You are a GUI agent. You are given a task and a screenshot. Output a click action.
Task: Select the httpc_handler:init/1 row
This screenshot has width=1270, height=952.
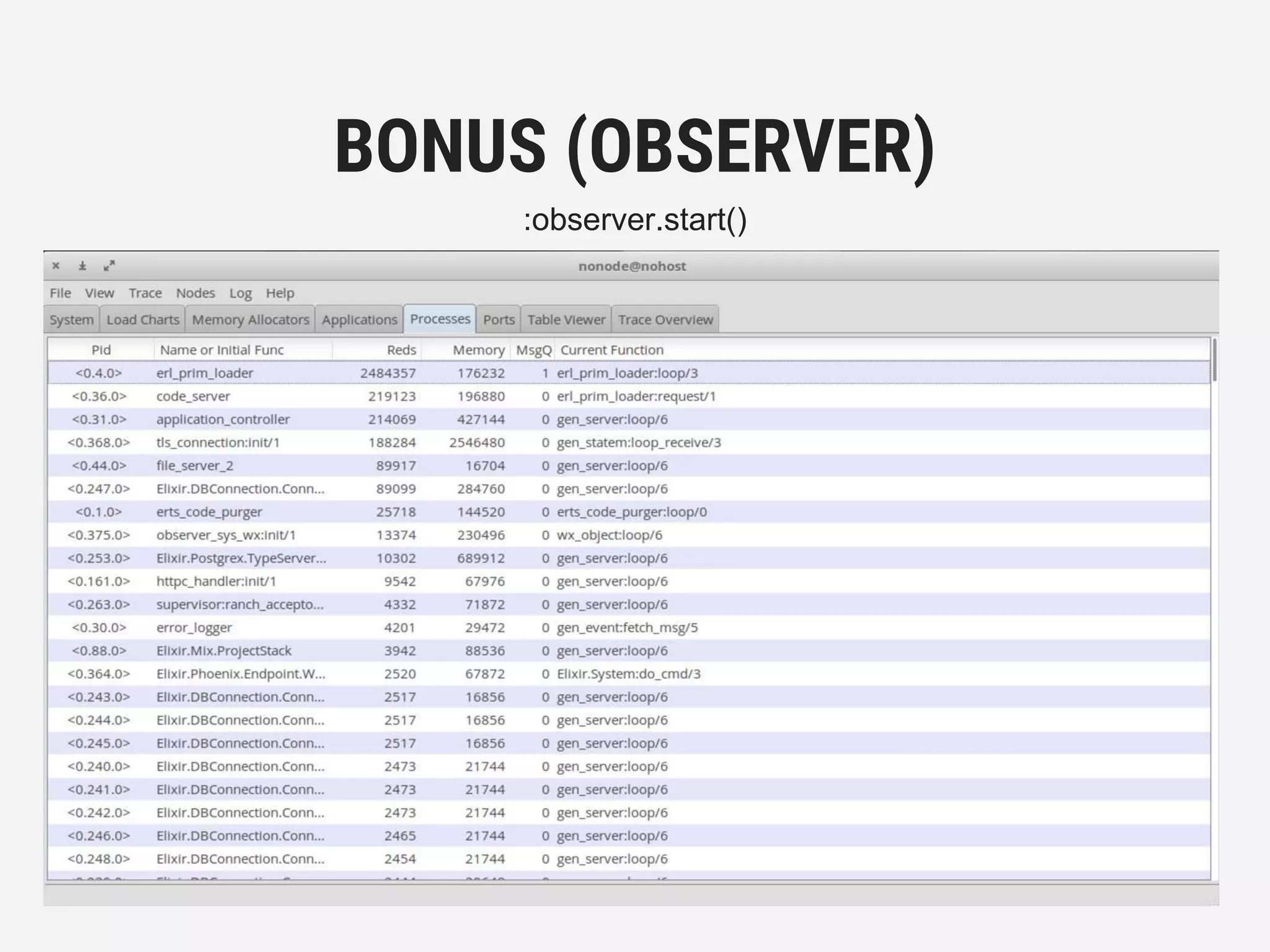click(629, 581)
